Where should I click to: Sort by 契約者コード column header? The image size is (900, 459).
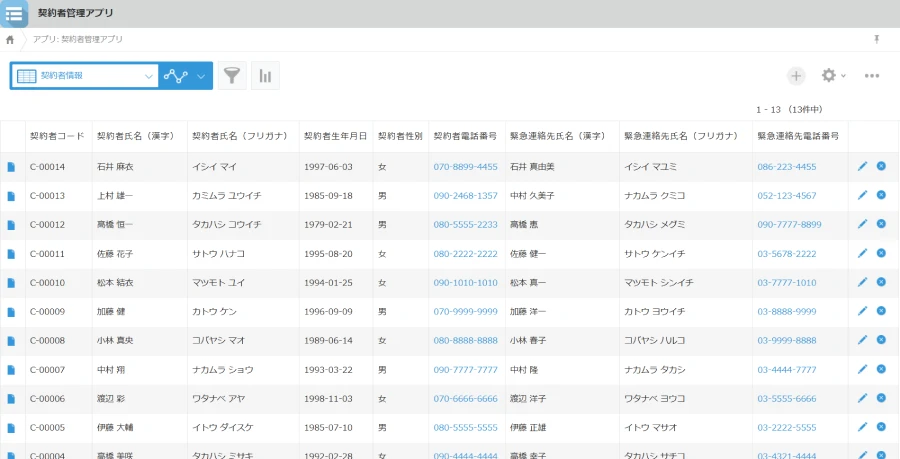(57, 137)
